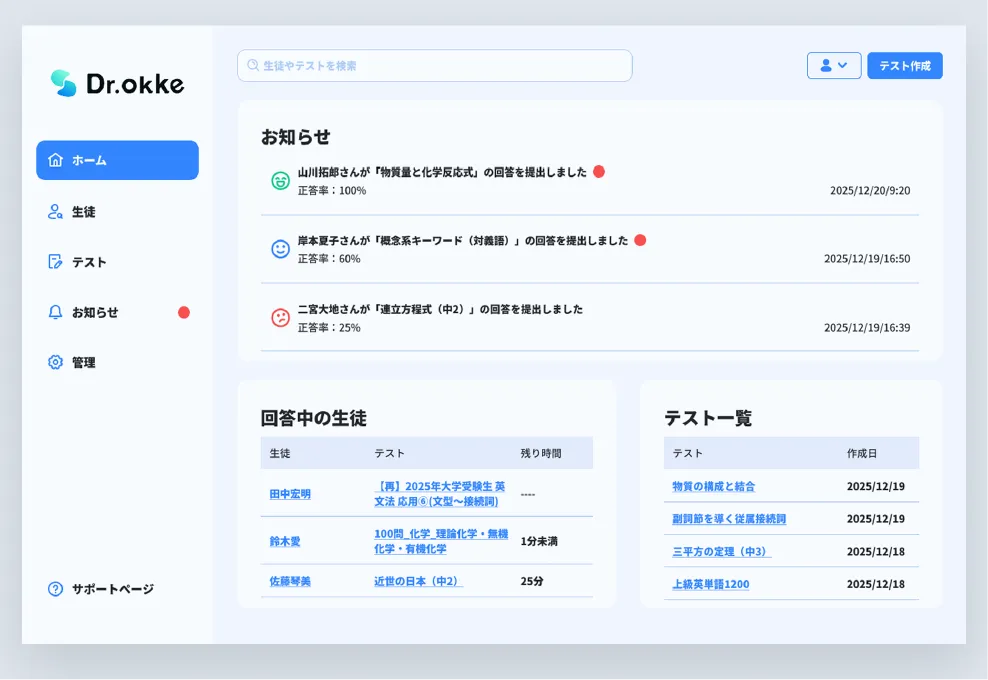The height and width of the screenshot is (680, 988).
Task: Select the ホーム icon in the sidebar
Action: 55,160
